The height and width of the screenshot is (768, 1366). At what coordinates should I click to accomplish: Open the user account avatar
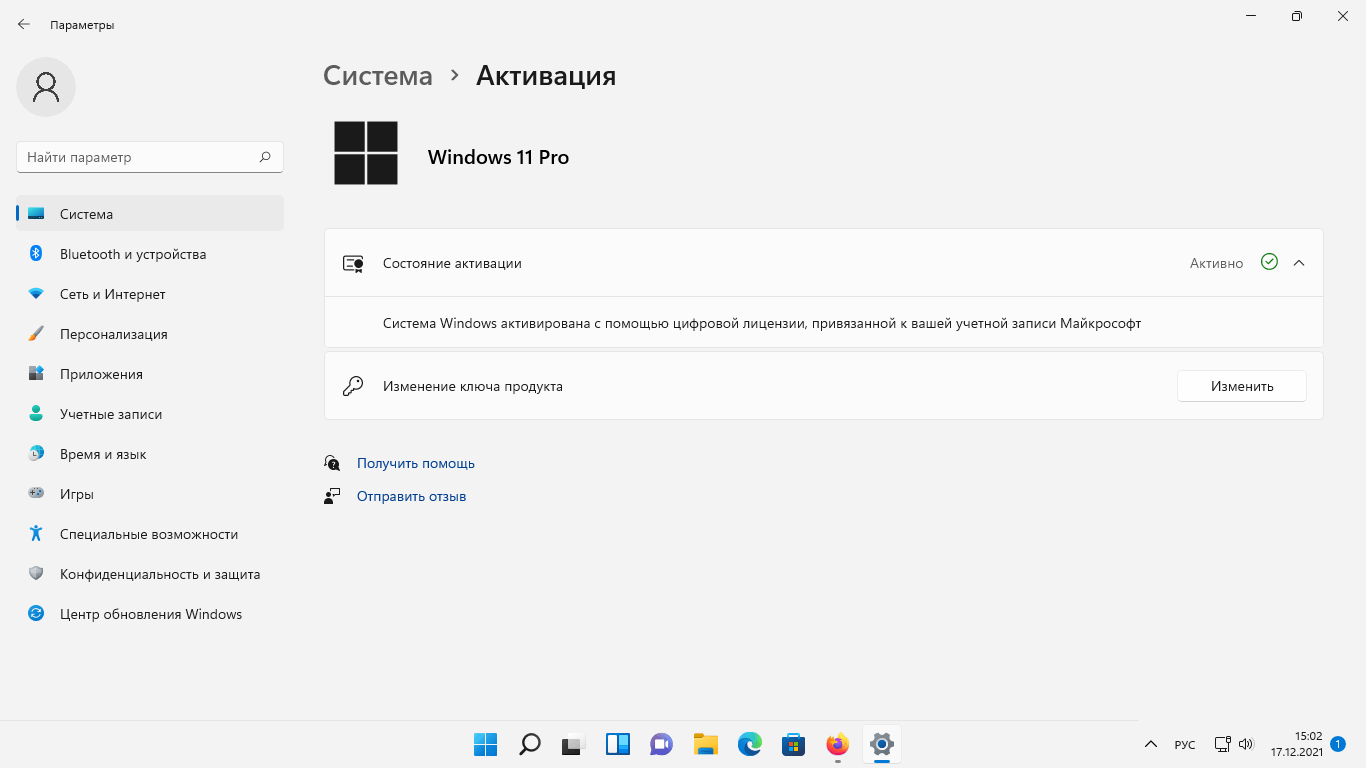[x=46, y=87]
